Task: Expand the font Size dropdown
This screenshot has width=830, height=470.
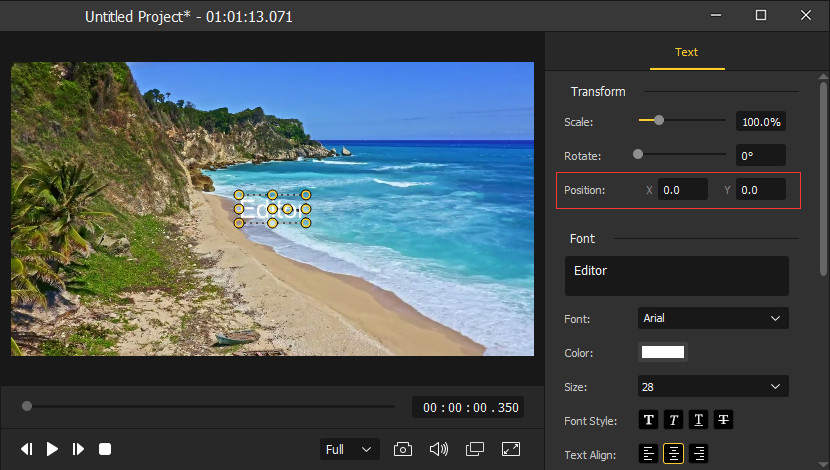Action: click(713, 386)
